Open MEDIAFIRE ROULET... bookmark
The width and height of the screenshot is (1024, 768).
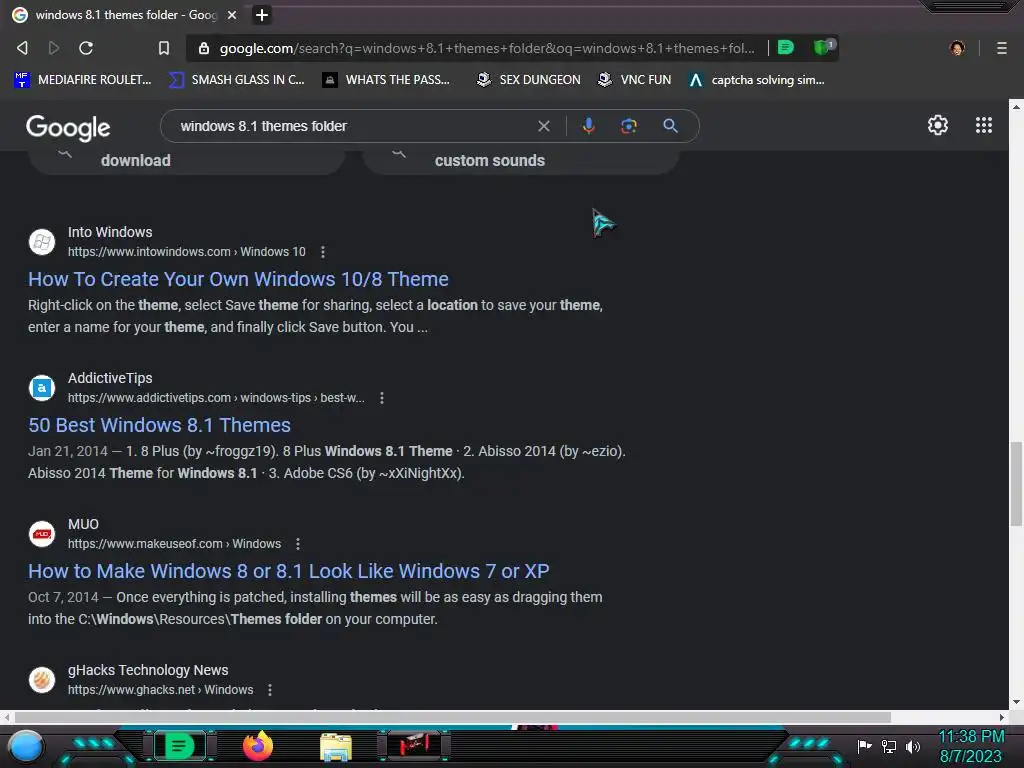tap(82, 80)
